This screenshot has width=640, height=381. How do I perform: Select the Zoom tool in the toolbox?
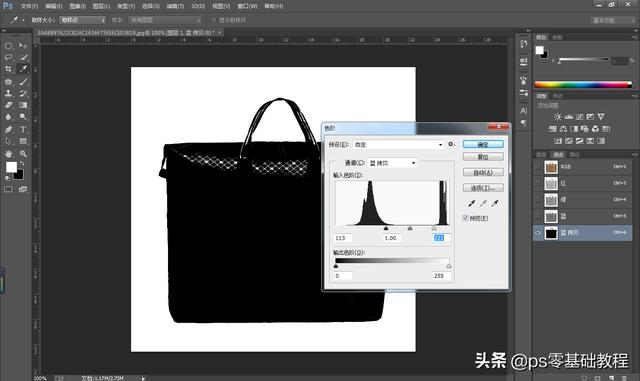point(23,154)
